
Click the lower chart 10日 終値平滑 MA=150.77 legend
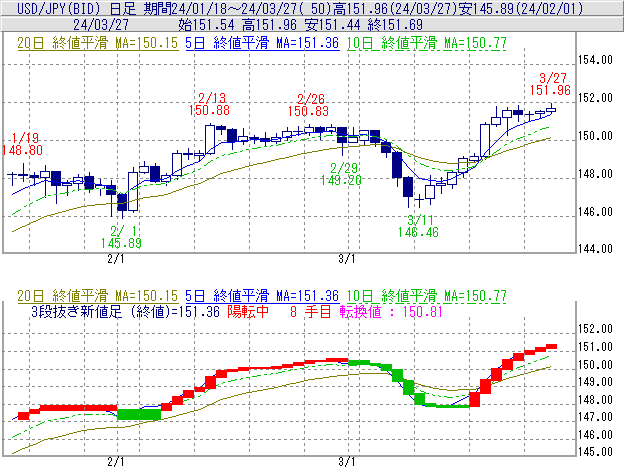pyautogui.click(x=427, y=296)
